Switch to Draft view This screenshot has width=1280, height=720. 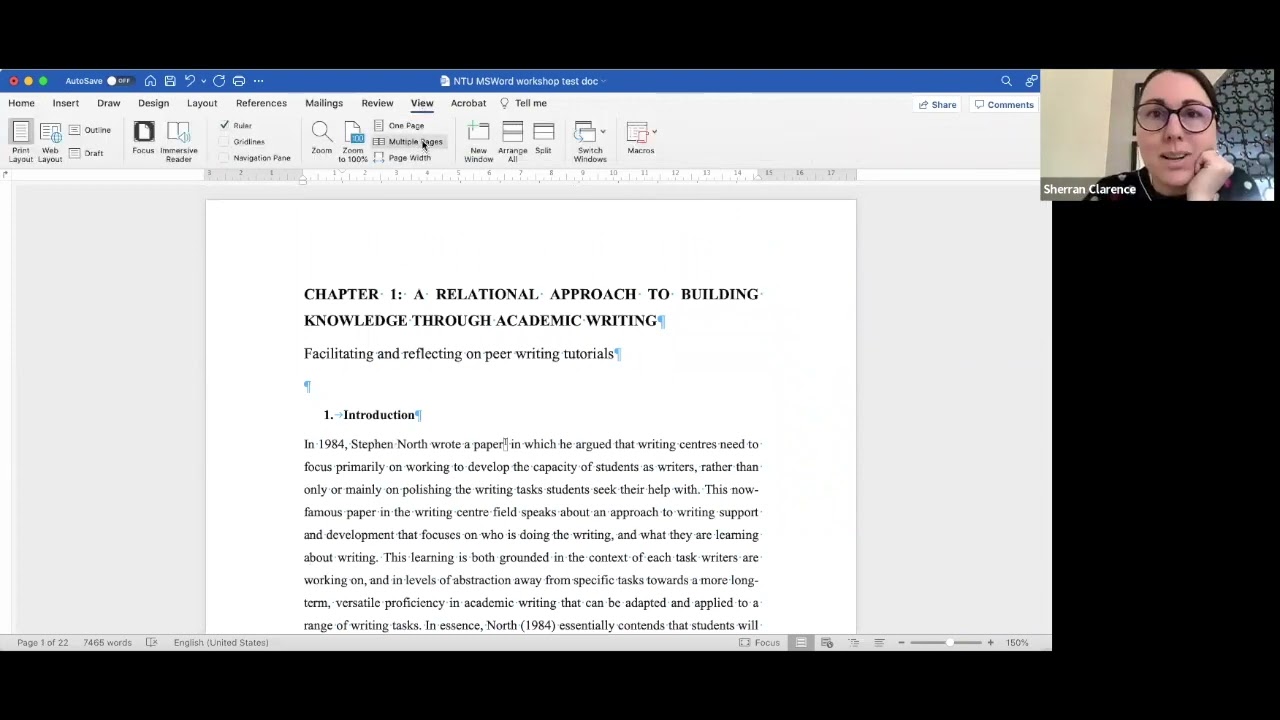[86, 153]
